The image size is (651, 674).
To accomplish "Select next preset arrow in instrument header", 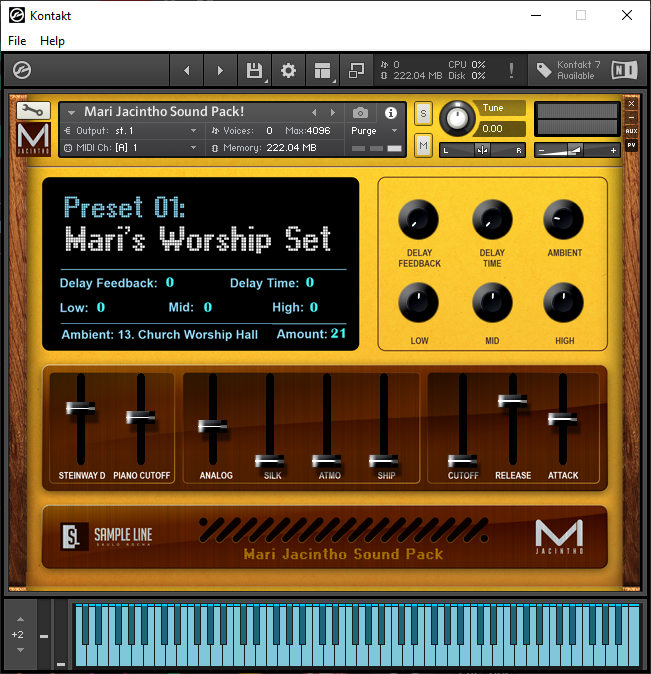I will (x=333, y=113).
